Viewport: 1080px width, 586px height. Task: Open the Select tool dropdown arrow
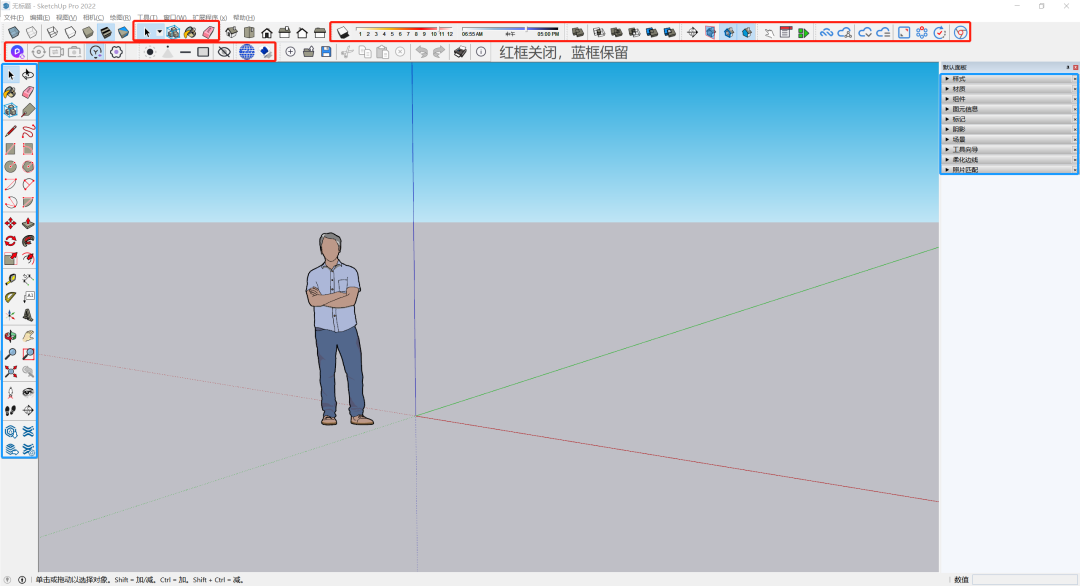click(159, 32)
